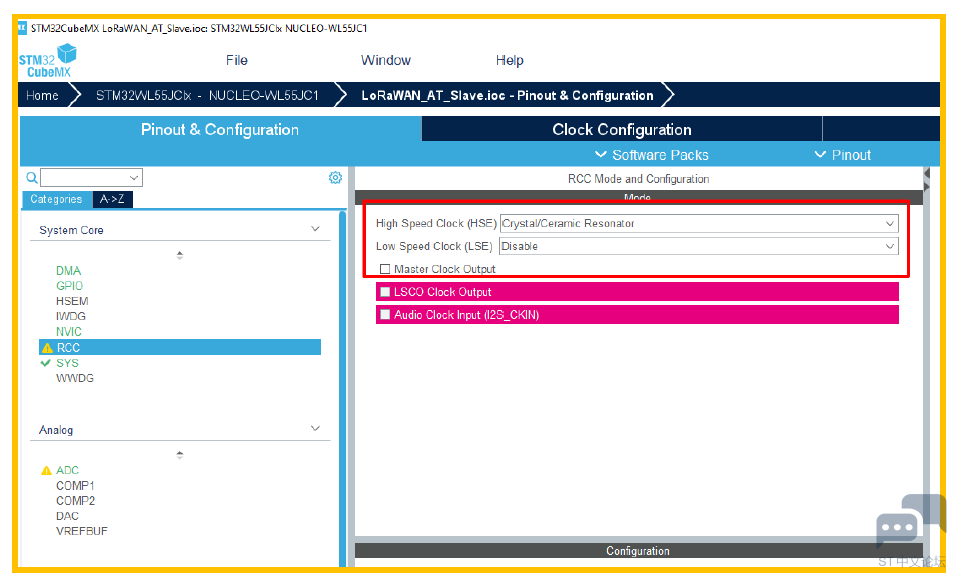Open the peripheral search combo box
The image size is (955, 577).
91,177
